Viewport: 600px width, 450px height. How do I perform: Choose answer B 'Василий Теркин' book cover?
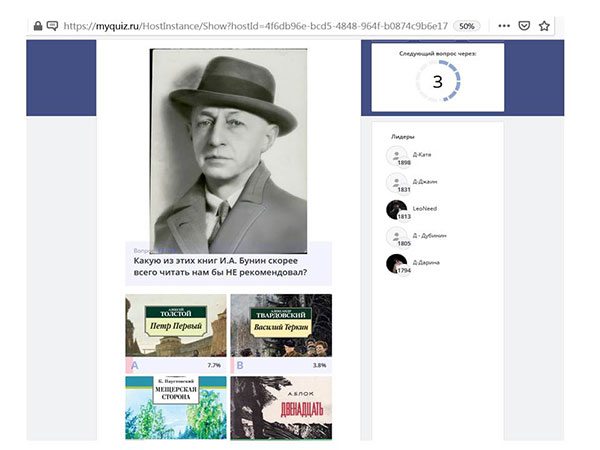pyautogui.click(x=281, y=326)
